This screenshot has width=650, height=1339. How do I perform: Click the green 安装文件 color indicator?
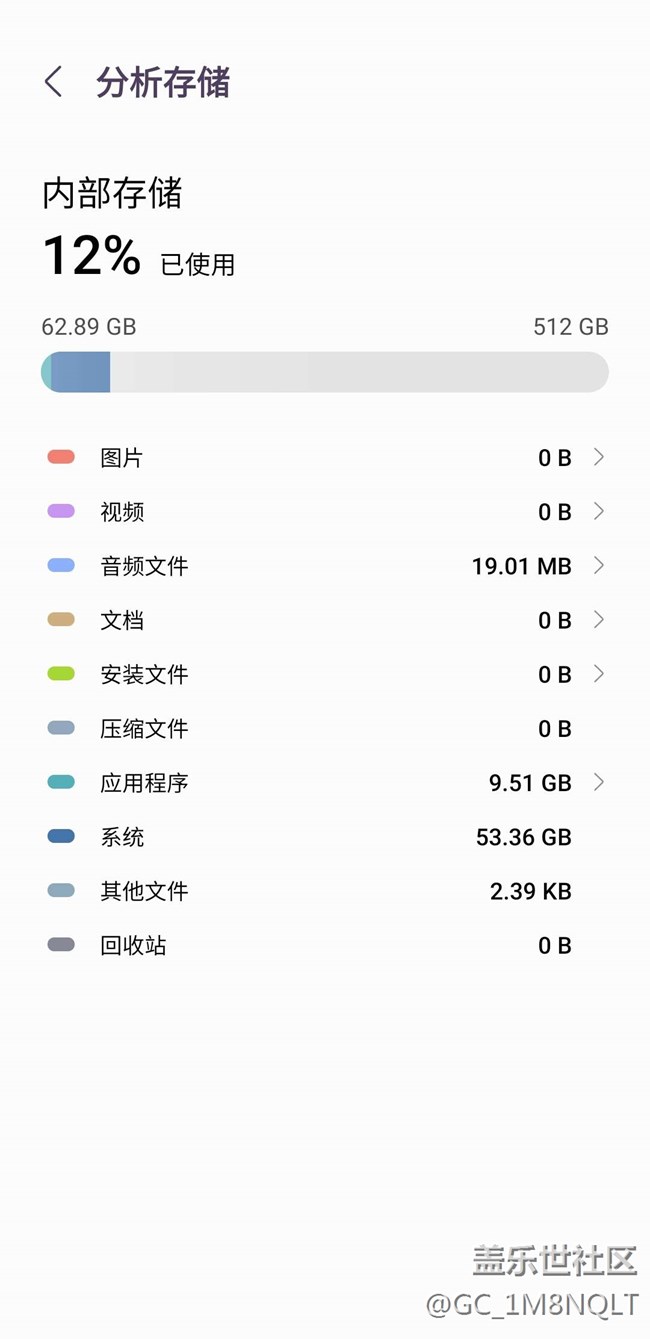click(61, 674)
